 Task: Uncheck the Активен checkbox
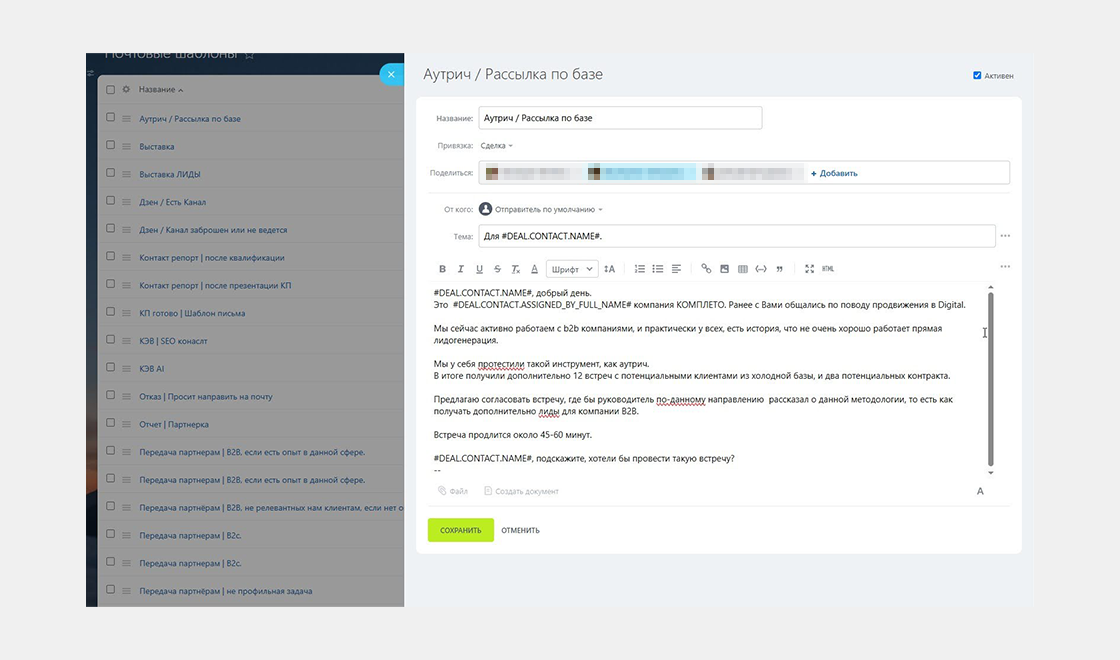(x=977, y=74)
